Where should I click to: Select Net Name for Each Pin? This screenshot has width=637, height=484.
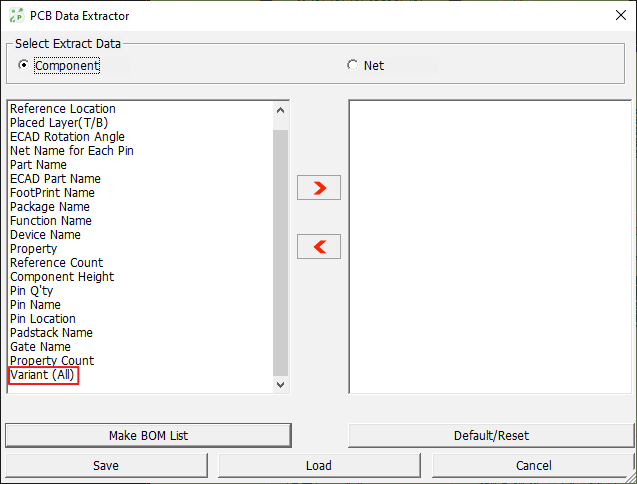click(71, 151)
